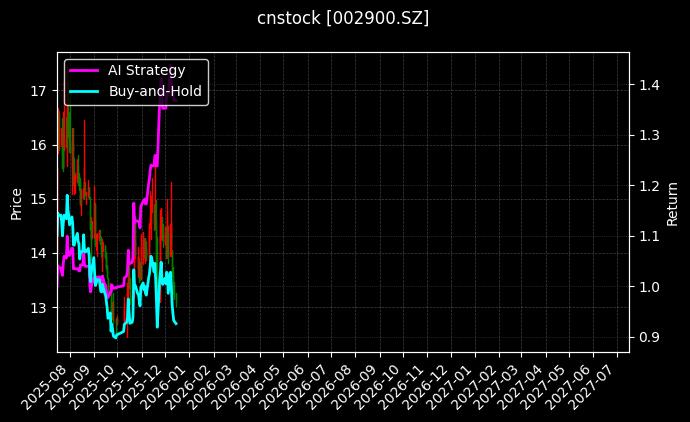Click the price tick value 15

click(38, 199)
